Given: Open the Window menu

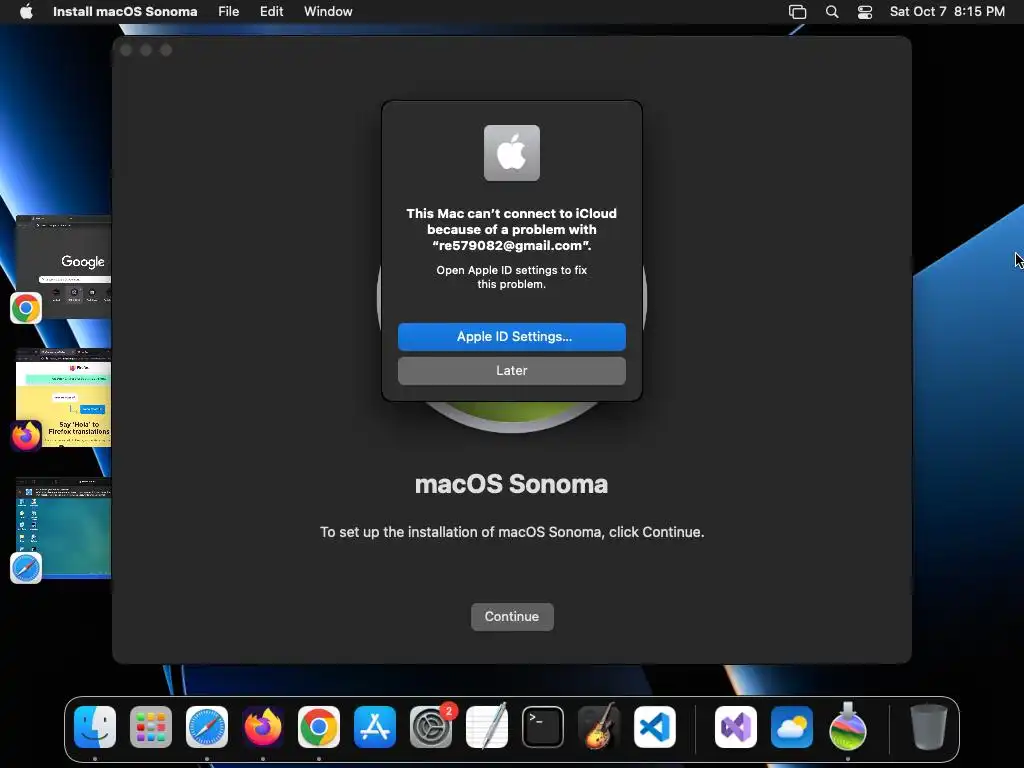Looking at the screenshot, I should pyautogui.click(x=328, y=11).
